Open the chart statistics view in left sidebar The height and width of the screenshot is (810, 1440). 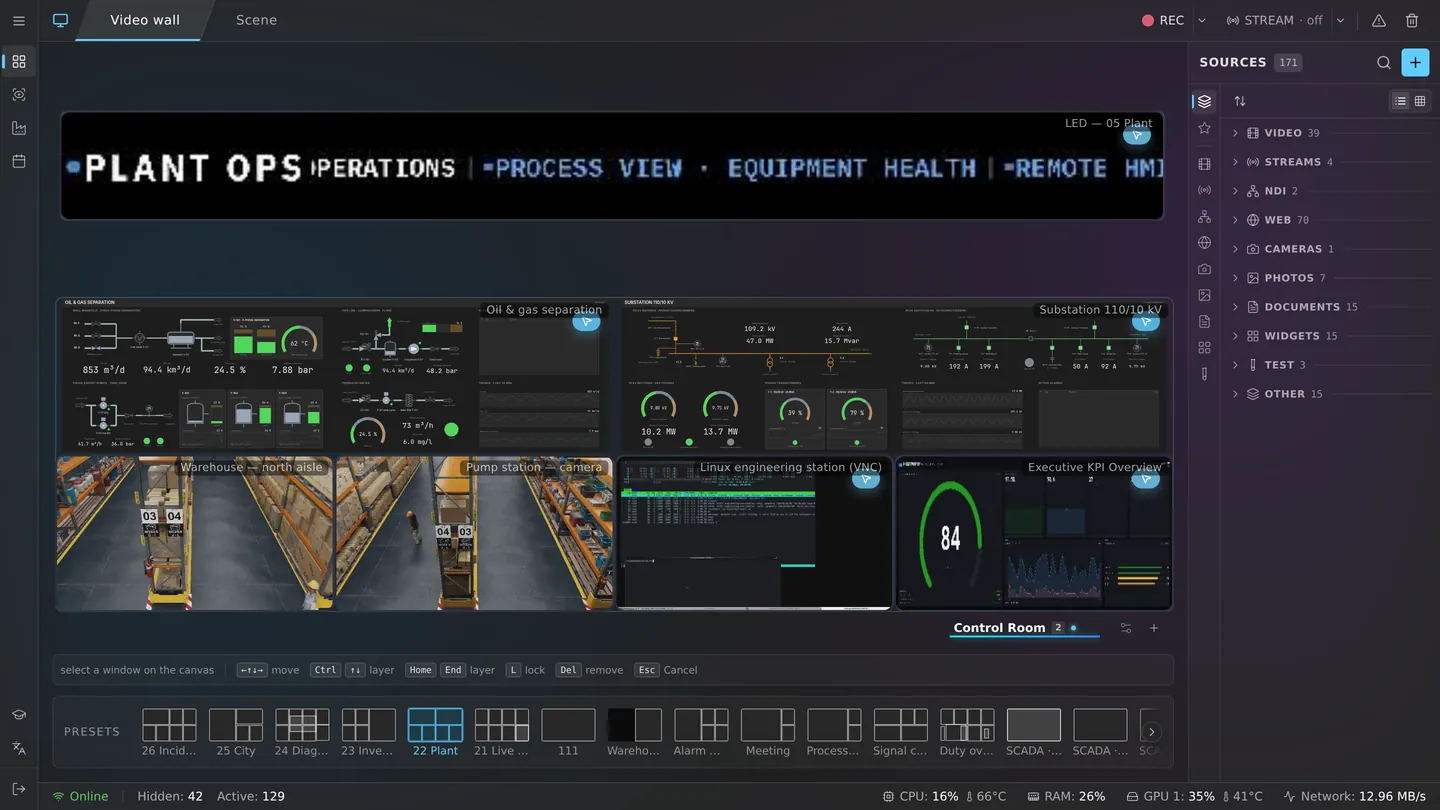19,128
